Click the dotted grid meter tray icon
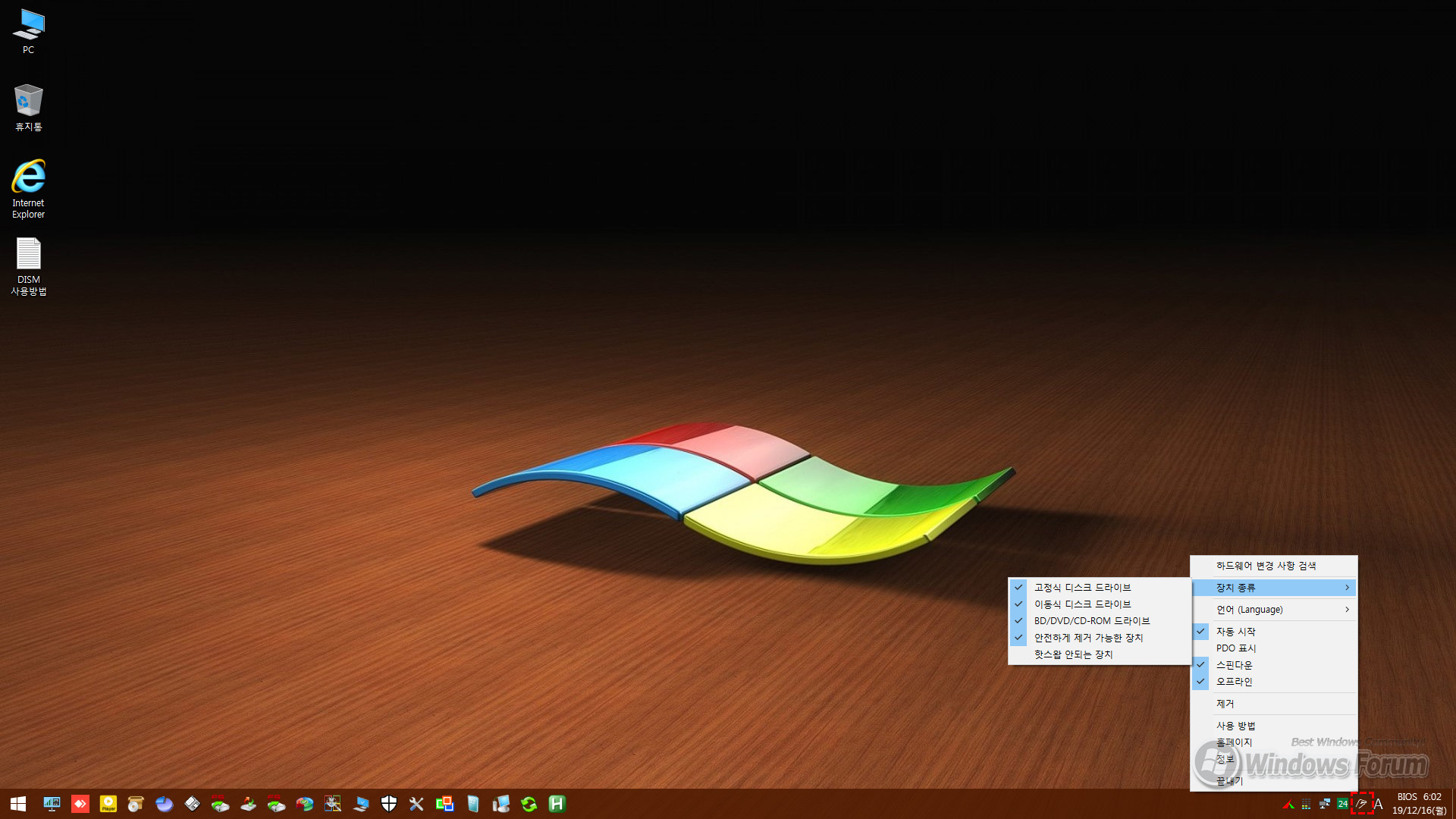 point(1306,804)
